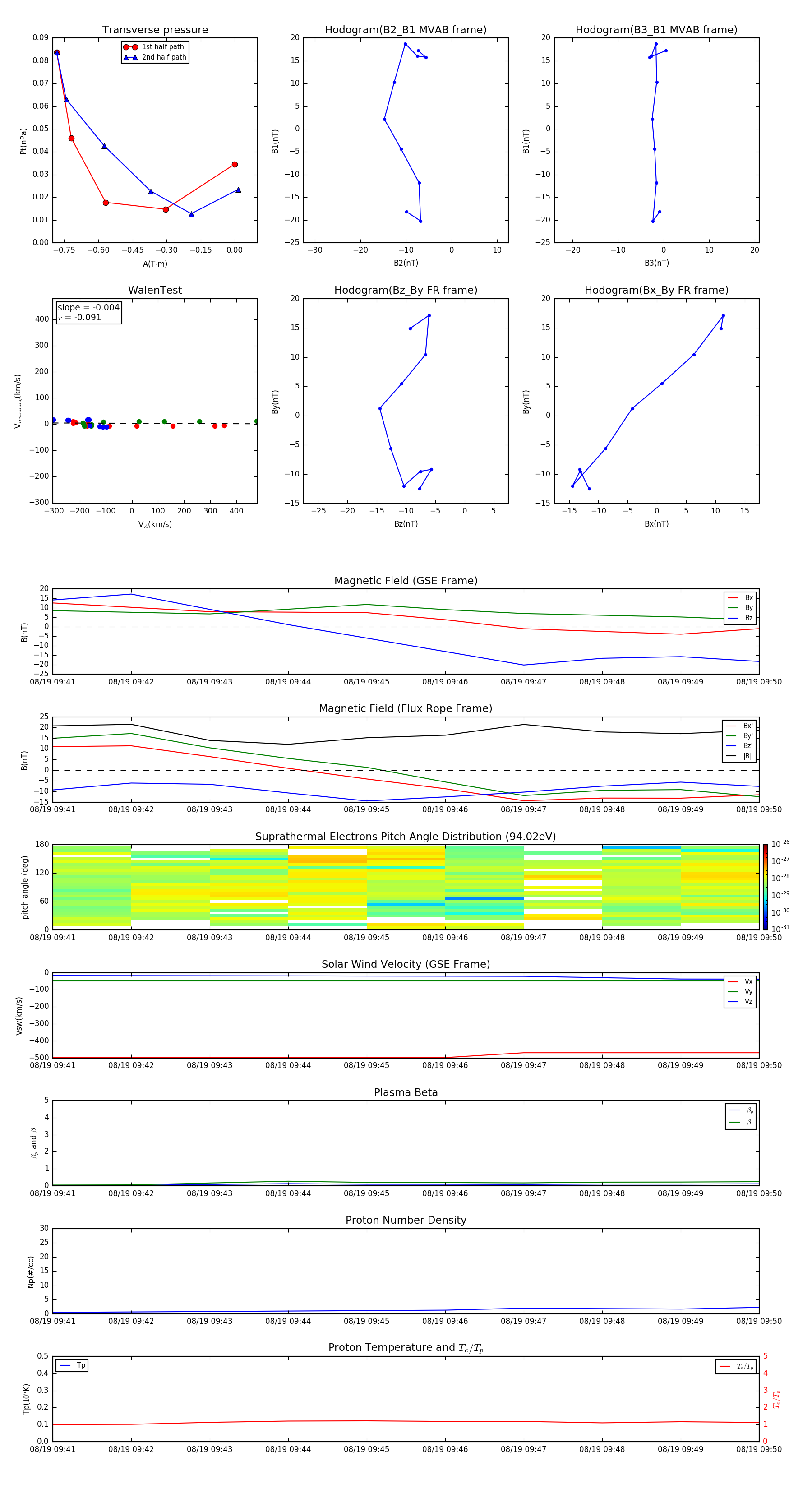Click the "Transverse pressure" plot title
The image size is (812, 1489).
click(x=155, y=30)
